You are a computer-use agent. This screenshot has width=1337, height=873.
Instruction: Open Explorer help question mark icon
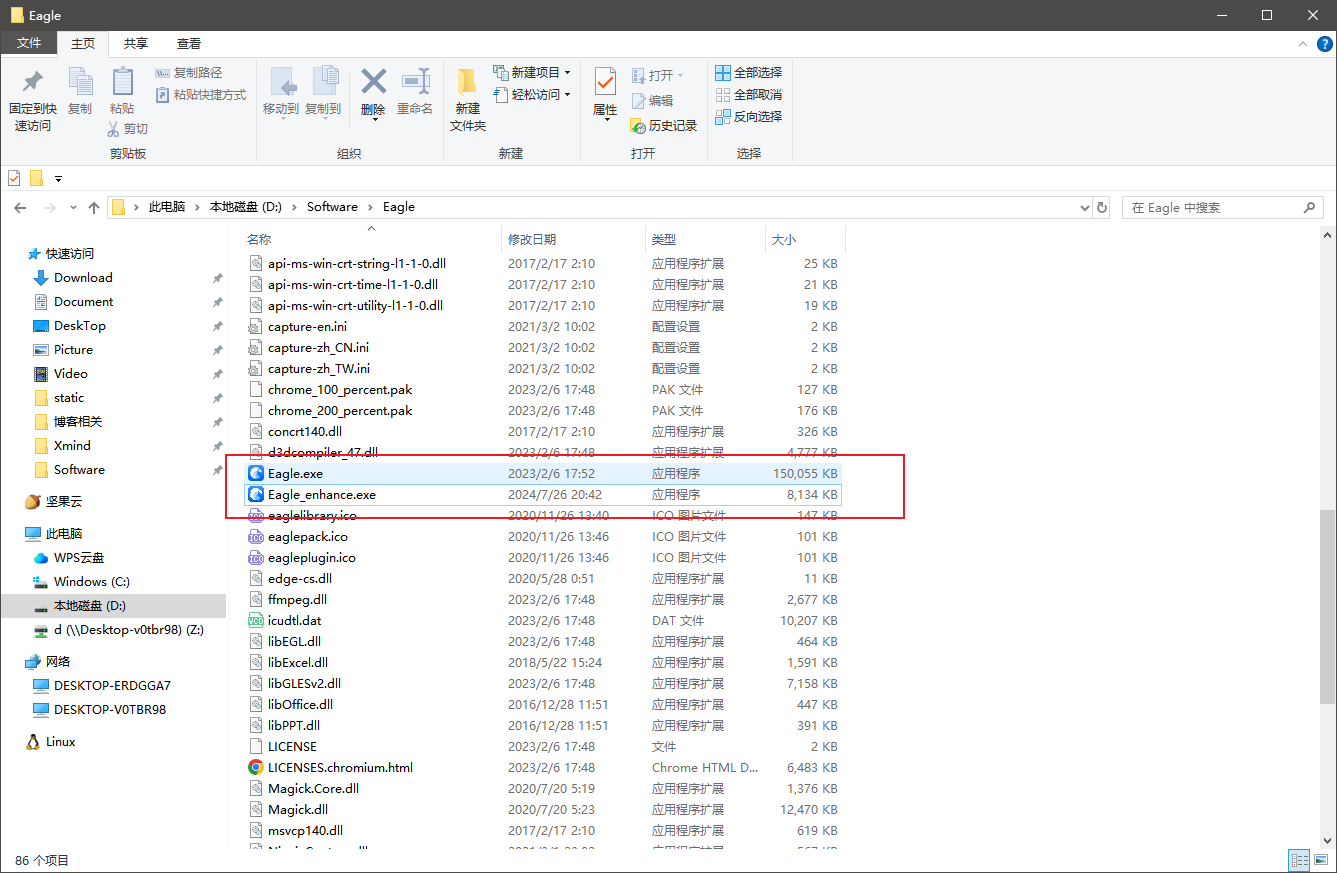(x=1323, y=44)
